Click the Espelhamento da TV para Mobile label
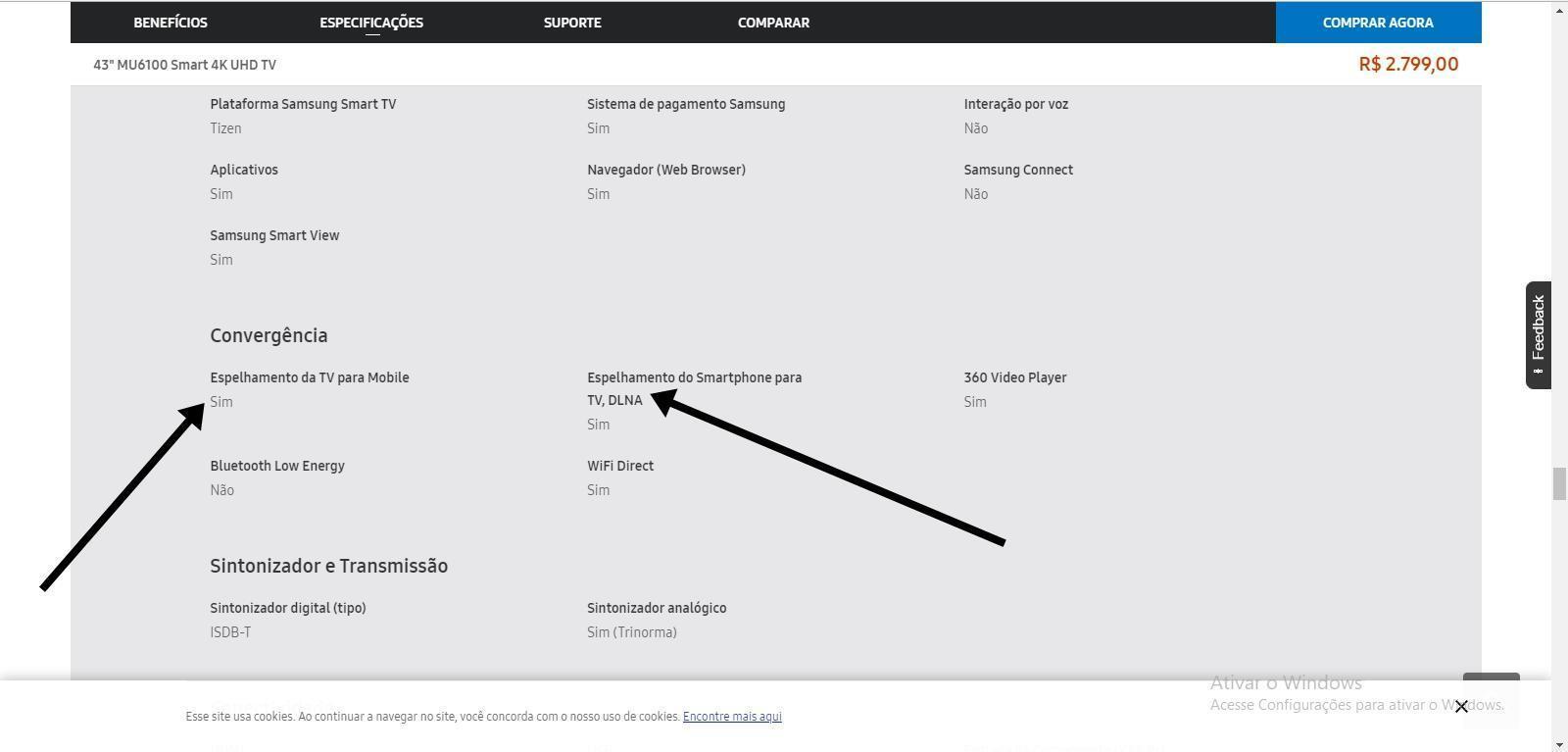The image size is (1568, 752). 310,377
